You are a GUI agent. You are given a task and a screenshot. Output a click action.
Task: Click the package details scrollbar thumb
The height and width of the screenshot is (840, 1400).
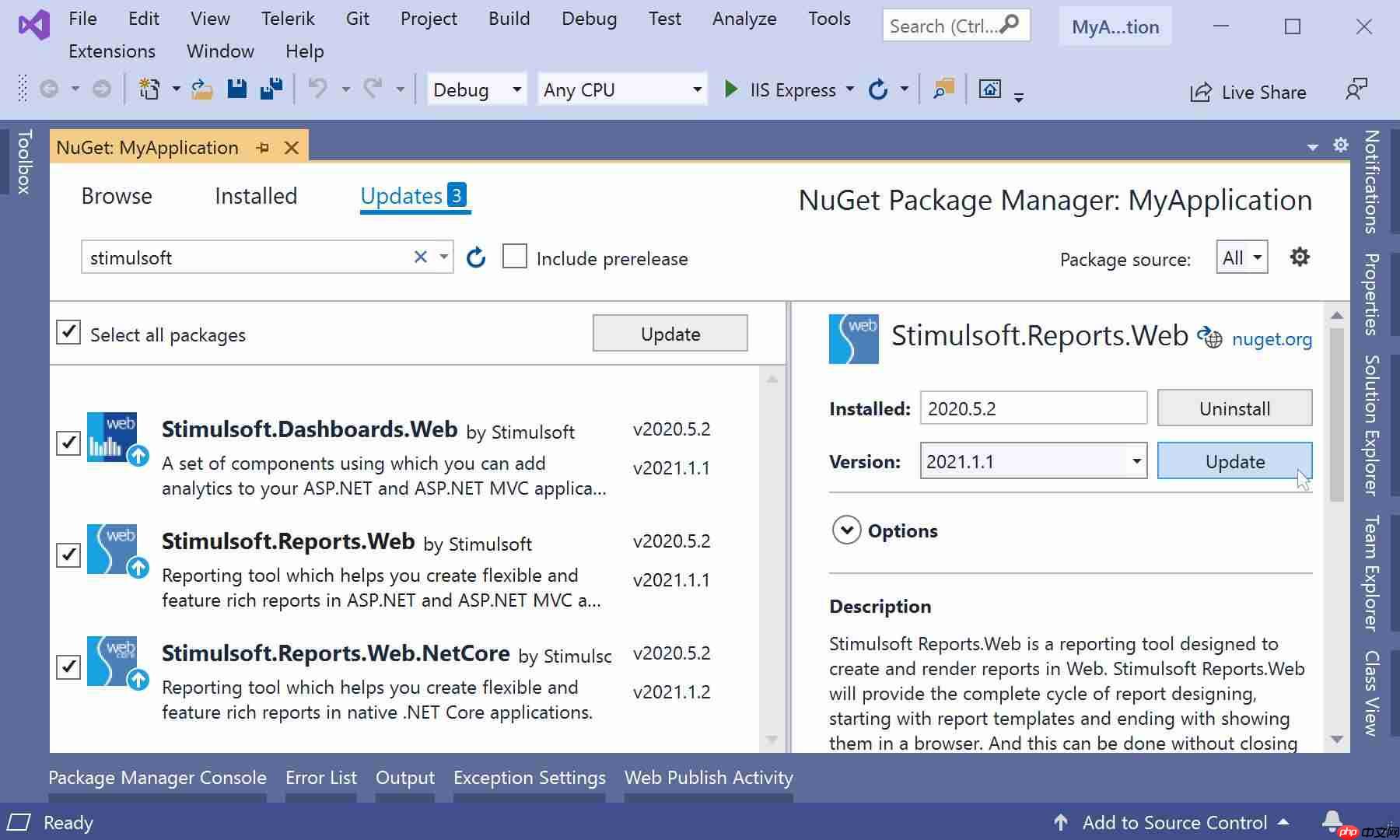point(1336,412)
